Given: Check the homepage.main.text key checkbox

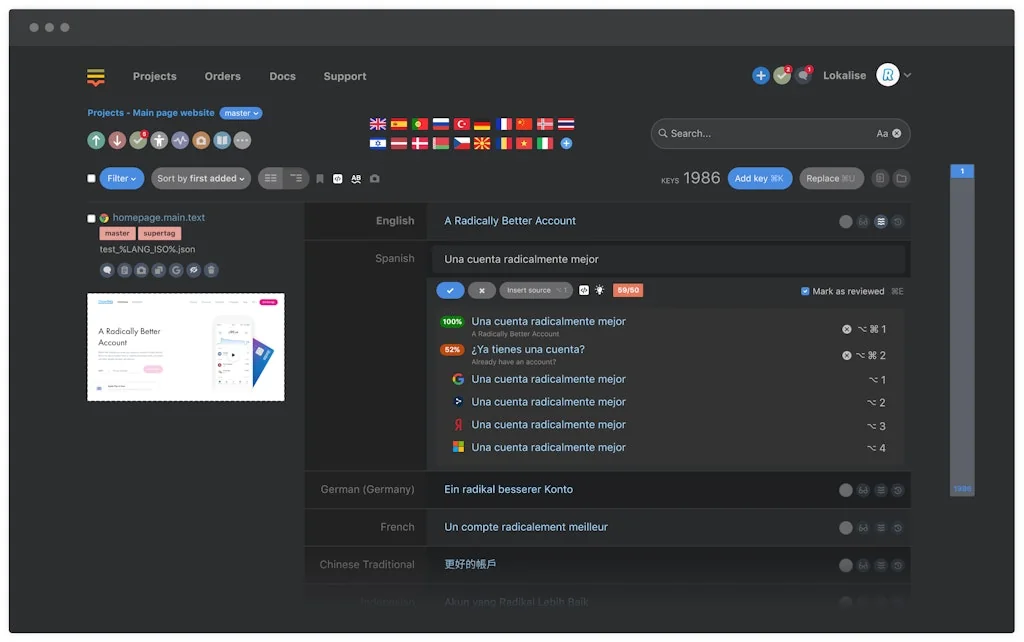Looking at the screenshot, I should (92, 218).
